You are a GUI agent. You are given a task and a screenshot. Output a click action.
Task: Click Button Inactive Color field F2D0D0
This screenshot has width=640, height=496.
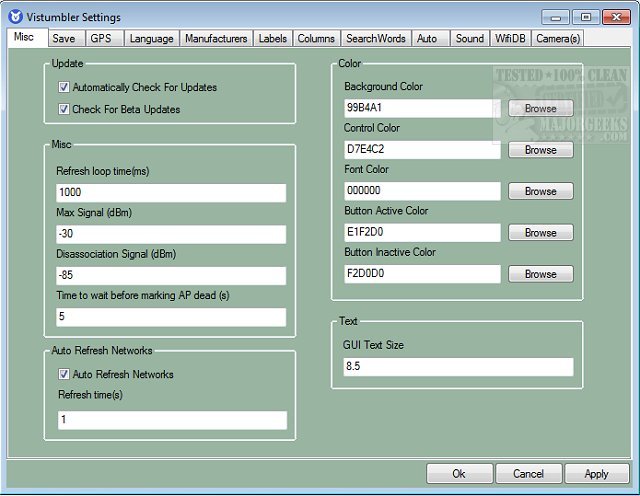click(422, 274)
